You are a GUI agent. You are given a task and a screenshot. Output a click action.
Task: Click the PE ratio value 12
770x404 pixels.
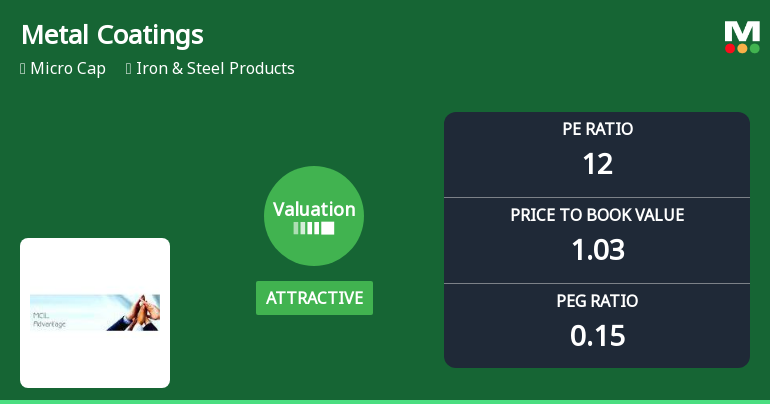[597, 163]
